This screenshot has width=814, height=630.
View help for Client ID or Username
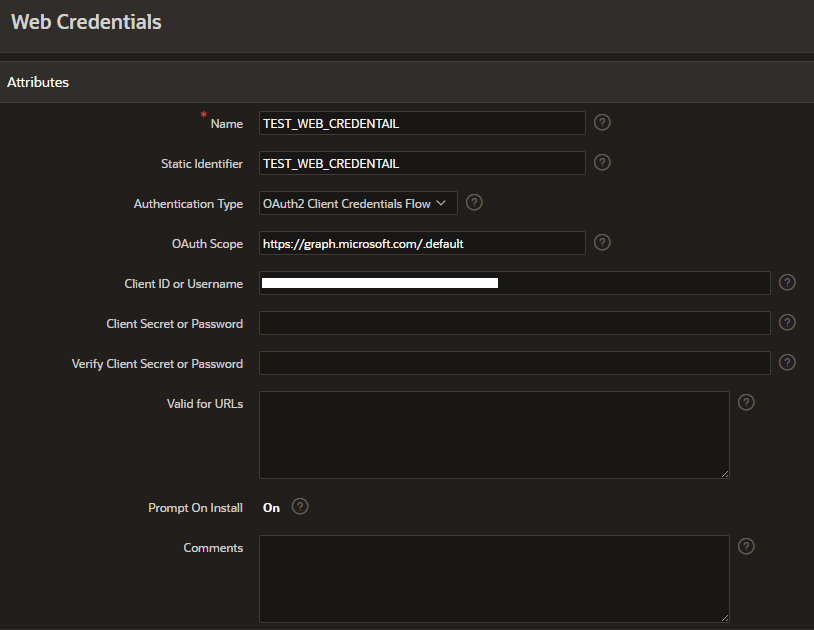[x=787, y=282]
